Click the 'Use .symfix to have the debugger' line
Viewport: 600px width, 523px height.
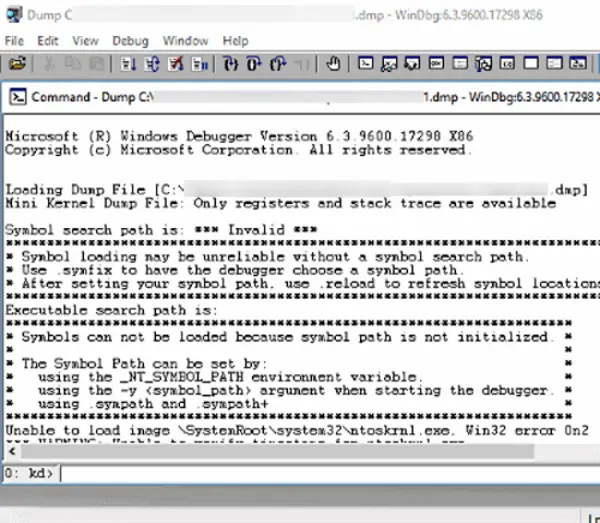pos(235,270)
